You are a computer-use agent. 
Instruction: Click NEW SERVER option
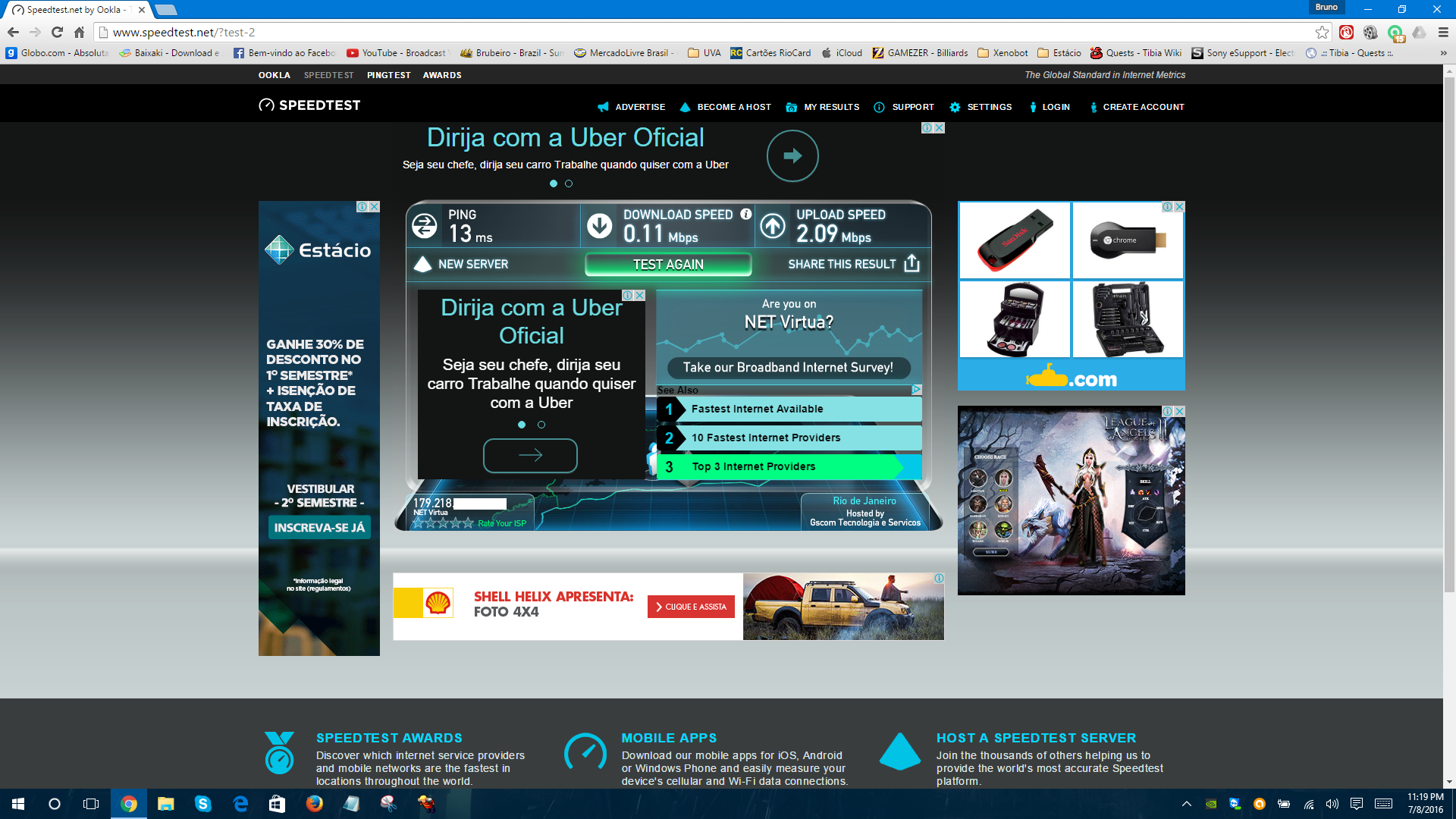(x=462, y=264)
